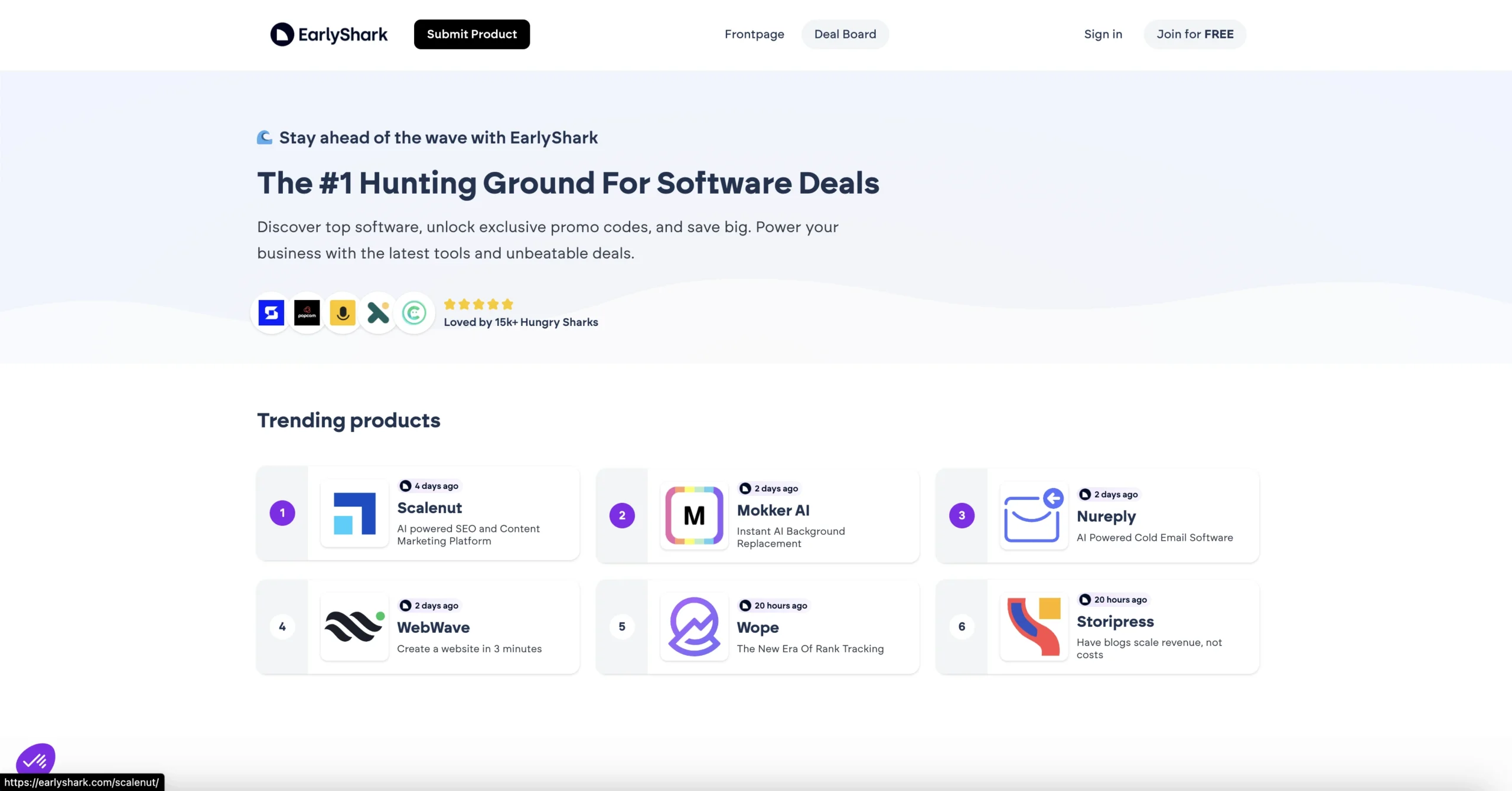Click '20 hours ago' tag on Wope
The width and height of the screenshot is (1512, 791).
coord(773,605)
